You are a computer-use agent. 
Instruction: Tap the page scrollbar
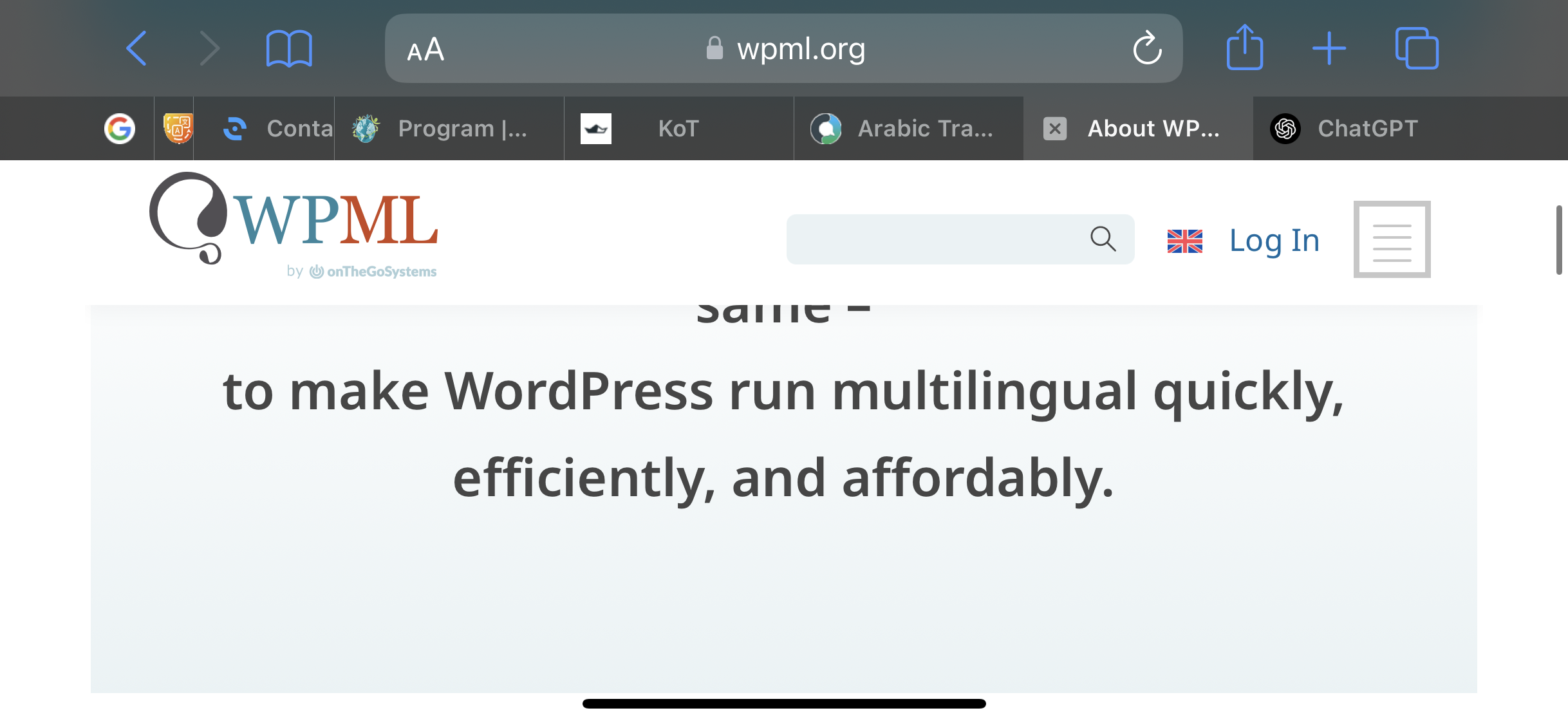pyautogui.click(x=1559, y=240)
